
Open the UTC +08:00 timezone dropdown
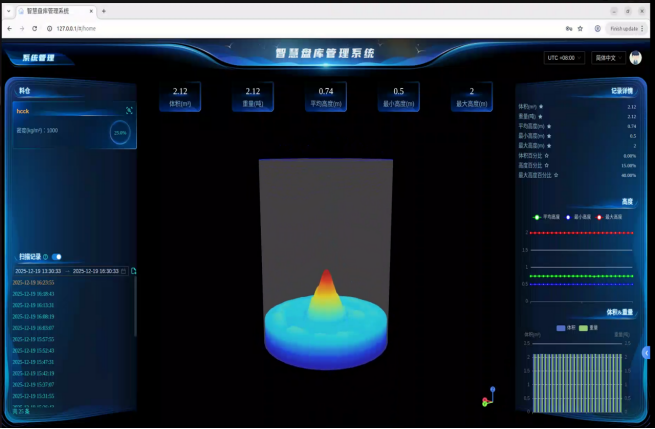(x=565, y=58)
